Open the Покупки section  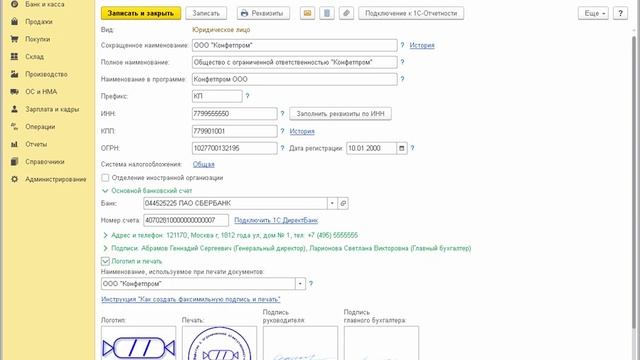click(x=38, y=39)
